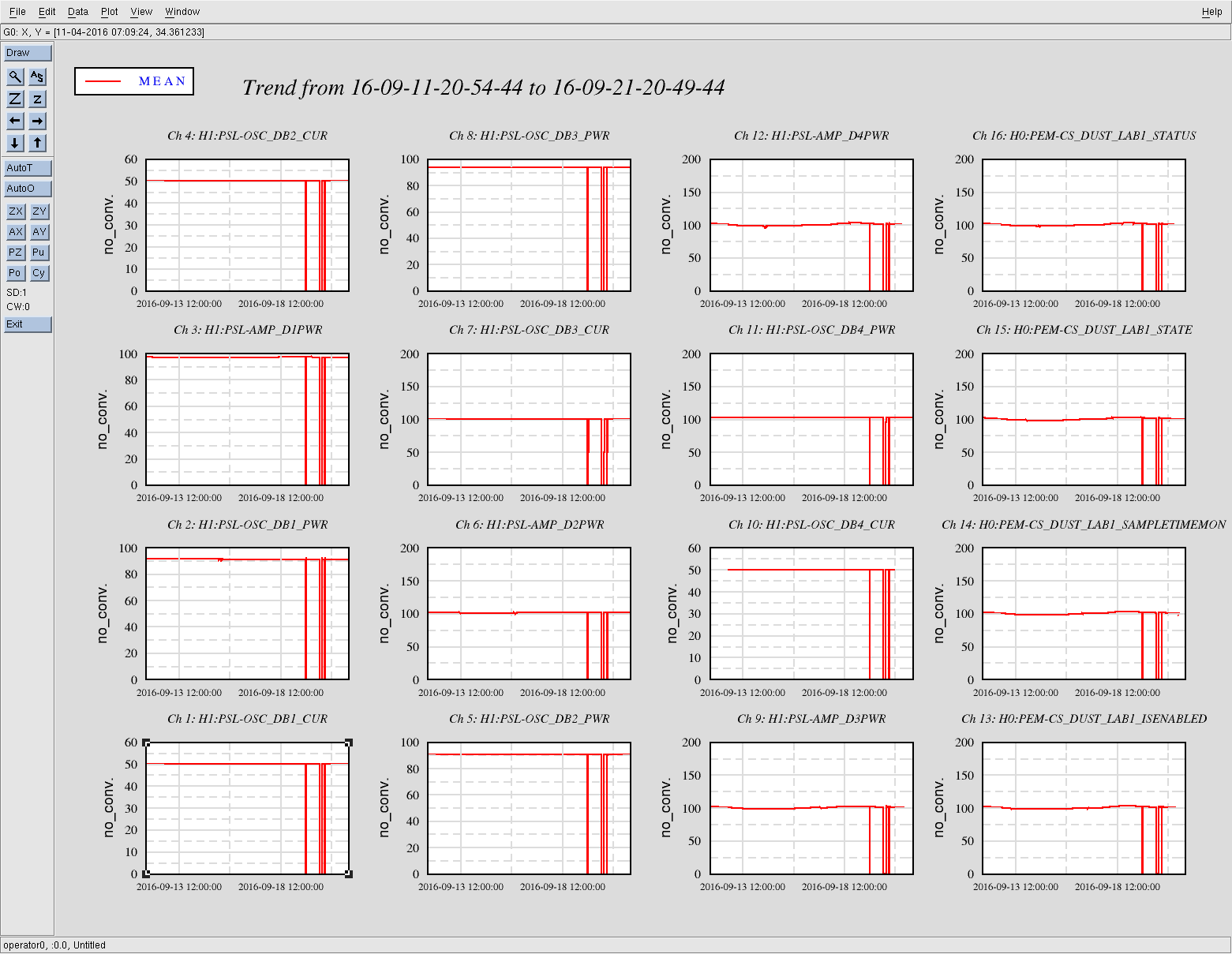Click the operator0 status bar text
Image resolution: width=1232 pixels, height=954 pixels.
point(54,945)
